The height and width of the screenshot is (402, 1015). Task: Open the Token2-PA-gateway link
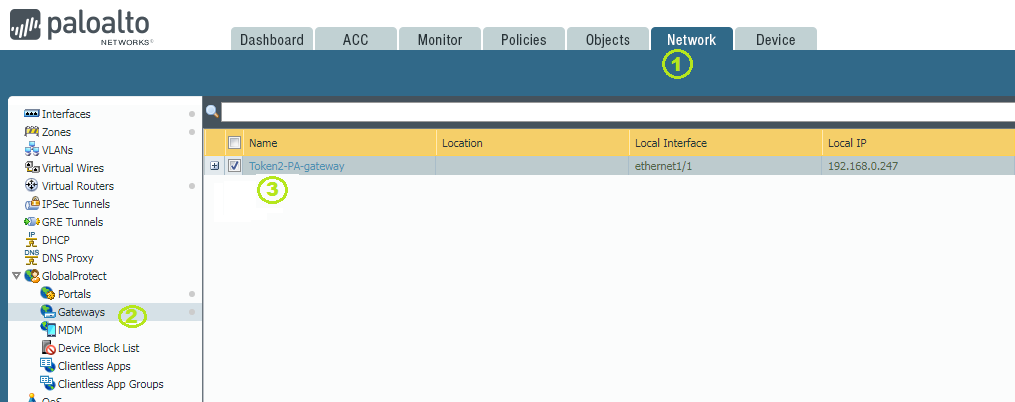click(x=296, y=166)
